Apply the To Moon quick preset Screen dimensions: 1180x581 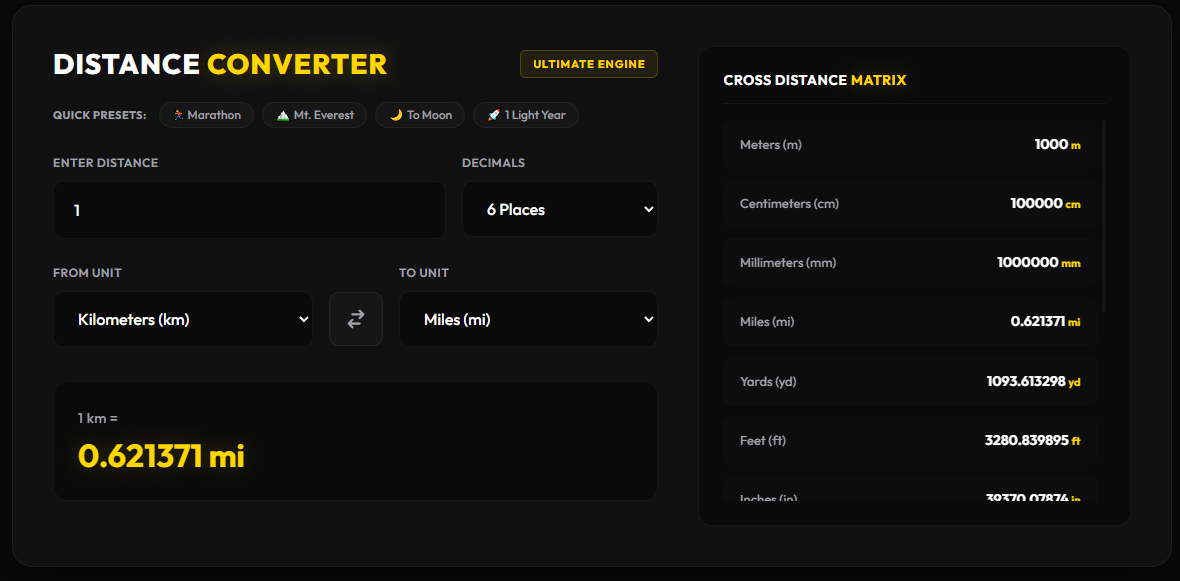tap(420, 115)
